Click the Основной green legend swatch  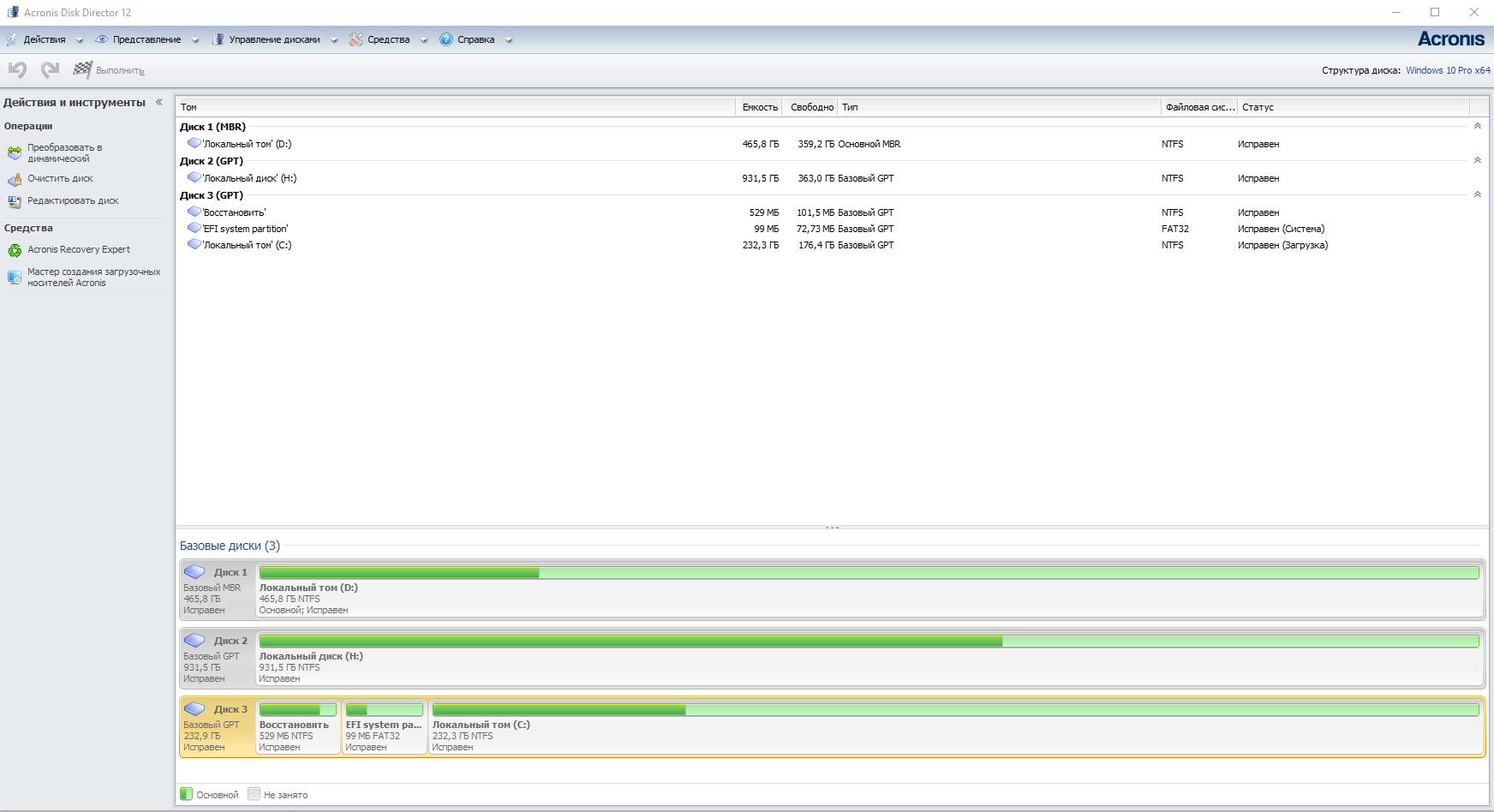pos(186,794)
